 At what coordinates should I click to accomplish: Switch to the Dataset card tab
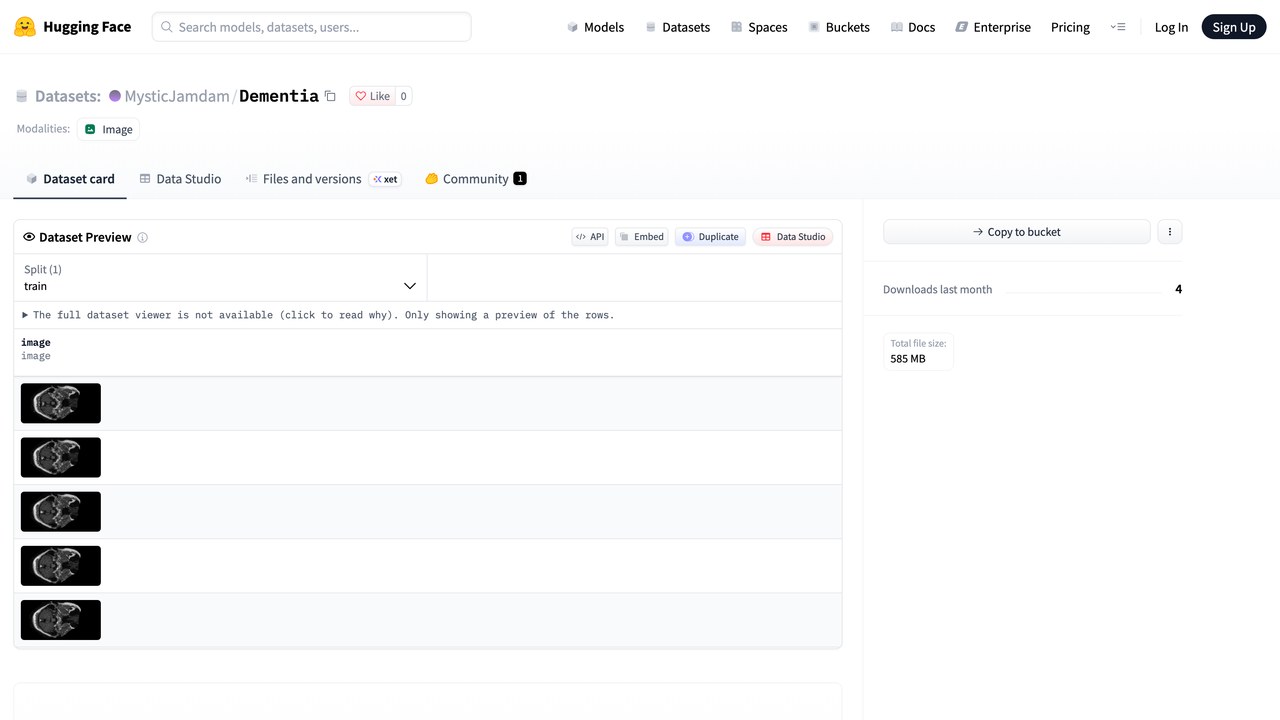[70, 179]
